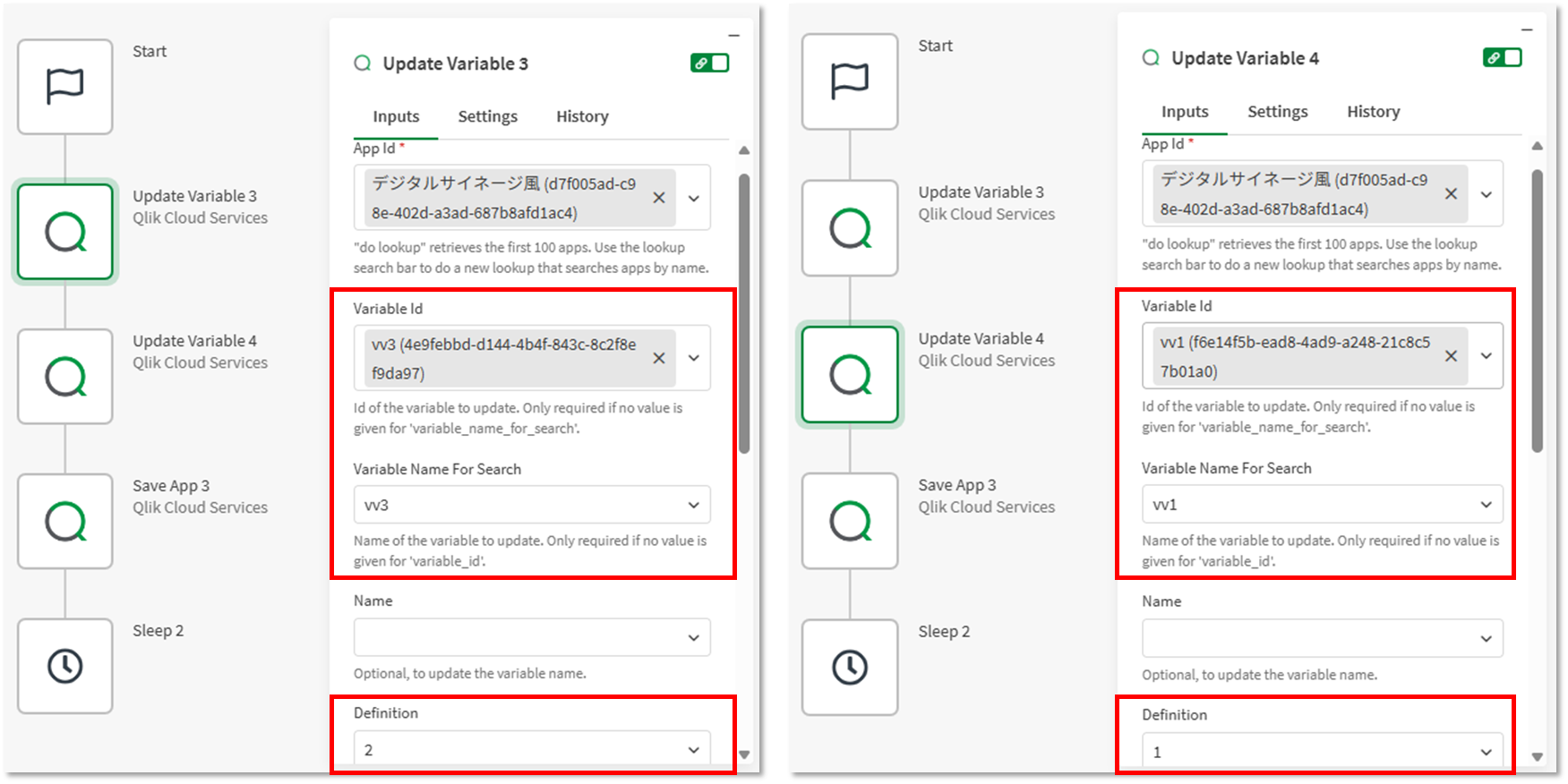Select the highlighted Update Variable 3 block
This screenshot has width=1568, height=784.
point(65,232)
